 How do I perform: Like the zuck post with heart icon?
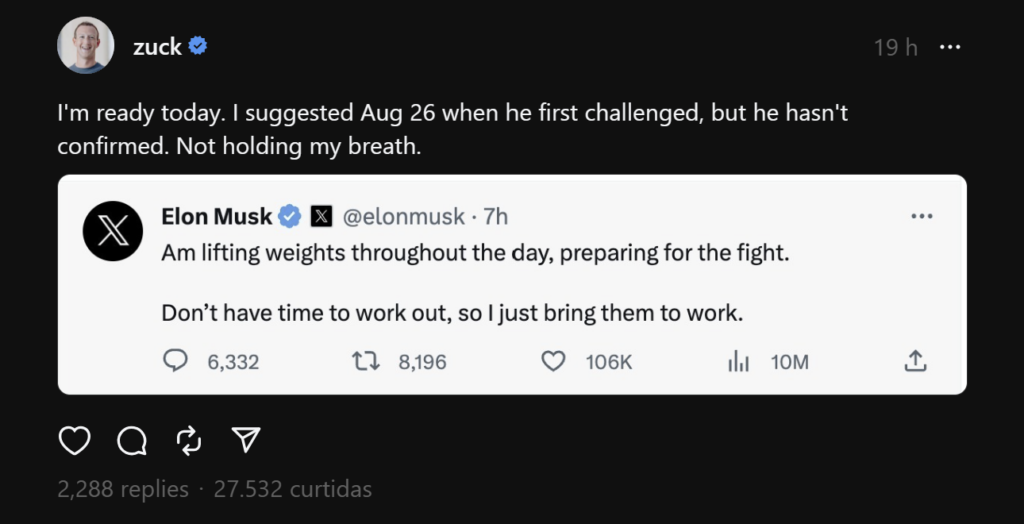coord(75,440)
